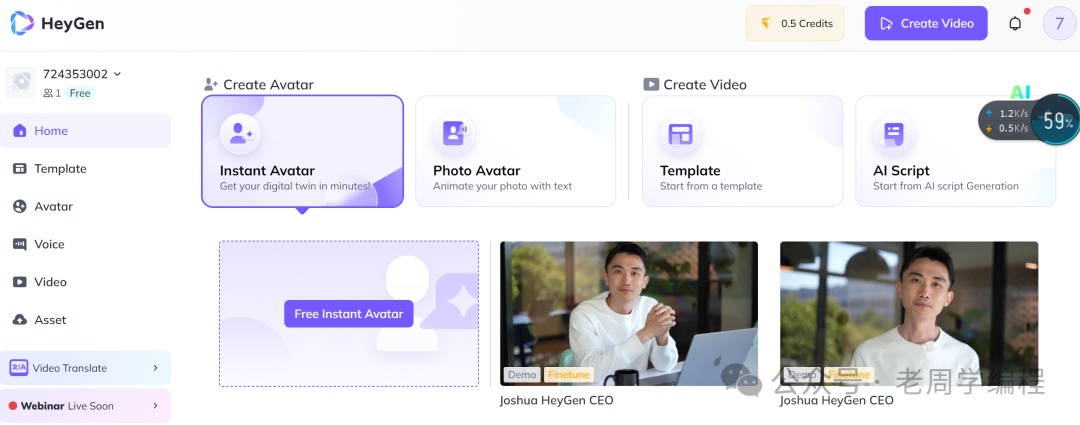Click the 0.5 Credits button

(795, 23)
